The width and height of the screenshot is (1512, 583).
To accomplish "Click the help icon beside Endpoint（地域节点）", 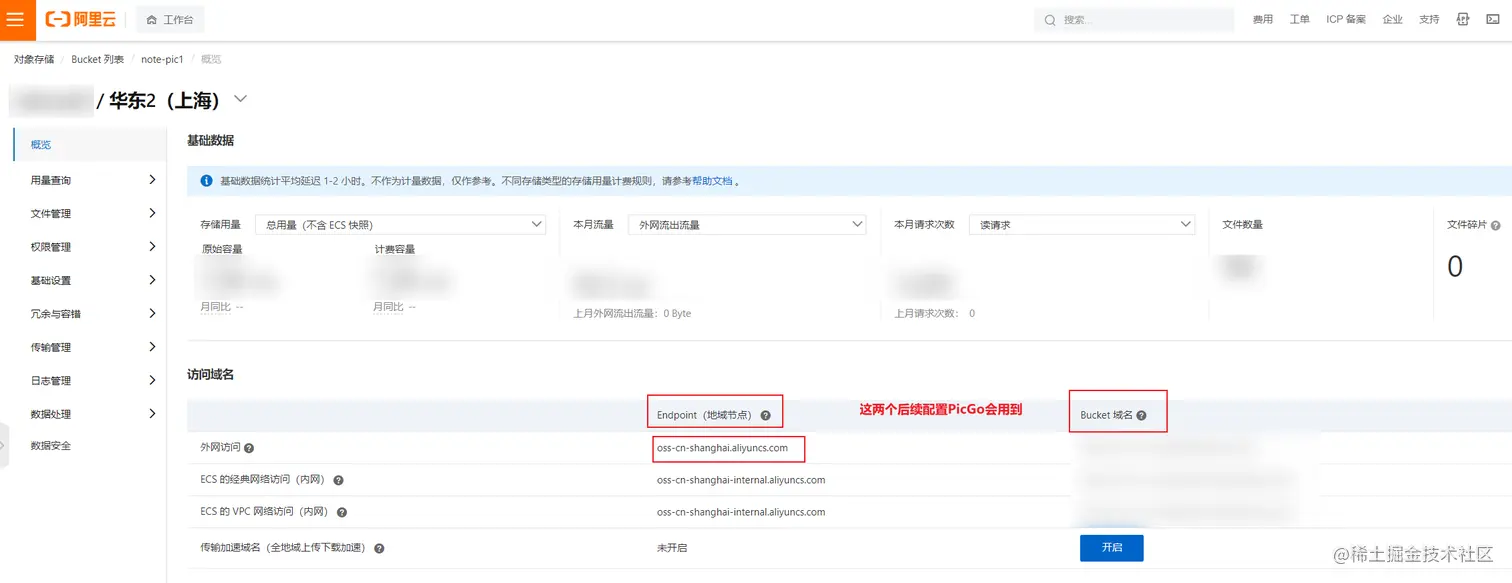I will click(766, 415).
